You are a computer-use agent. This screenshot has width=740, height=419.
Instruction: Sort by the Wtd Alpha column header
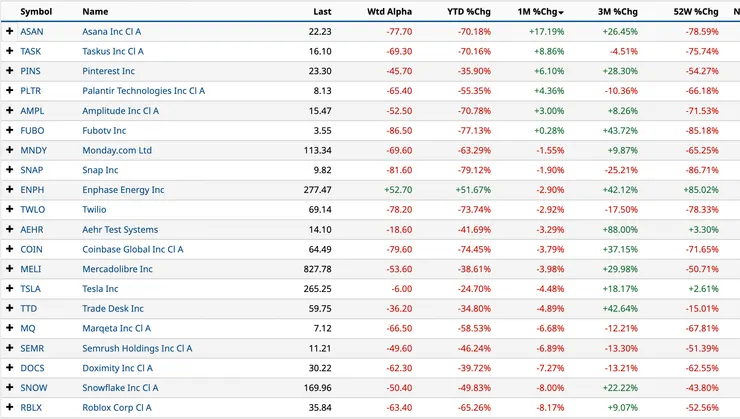point(390,12)
